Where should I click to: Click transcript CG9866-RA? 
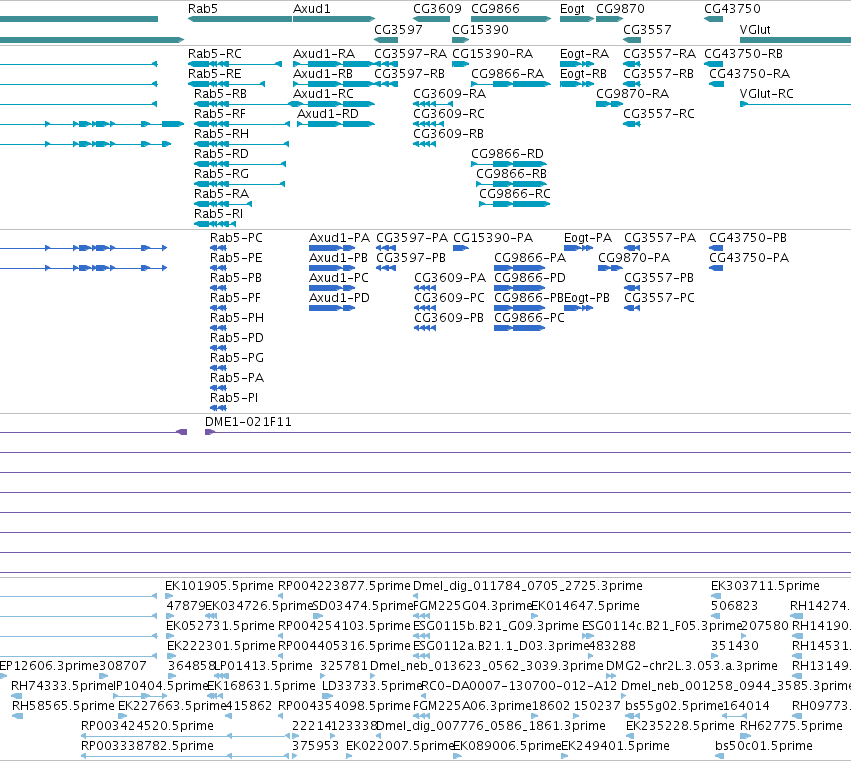507,74
